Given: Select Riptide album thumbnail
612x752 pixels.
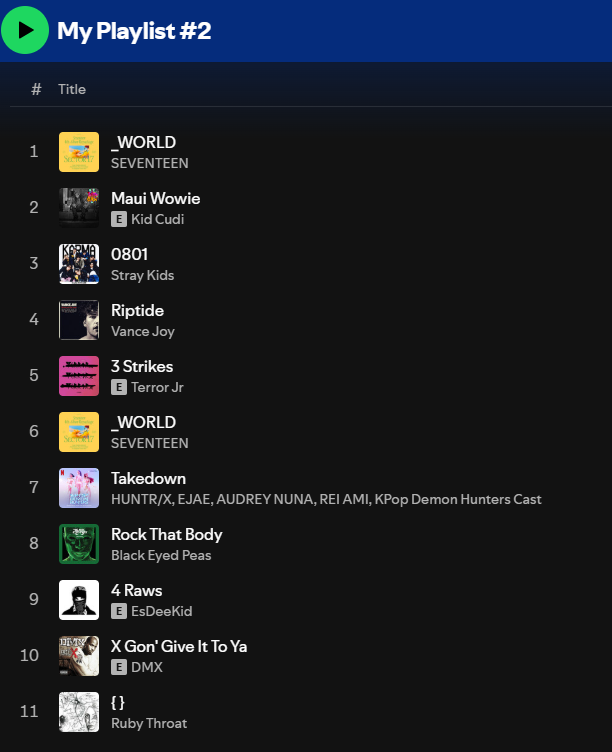Looking at the screenshot, I should click(x=79, y=320).
